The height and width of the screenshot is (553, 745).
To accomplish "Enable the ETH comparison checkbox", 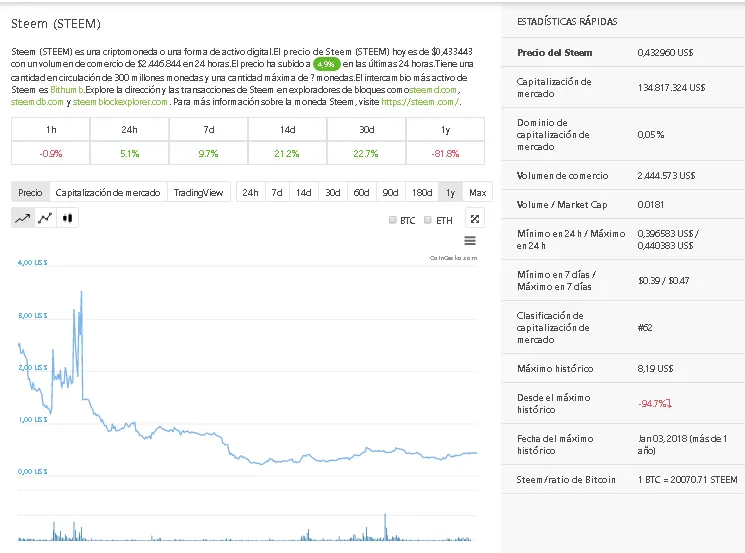I will [x=428, y=220].
